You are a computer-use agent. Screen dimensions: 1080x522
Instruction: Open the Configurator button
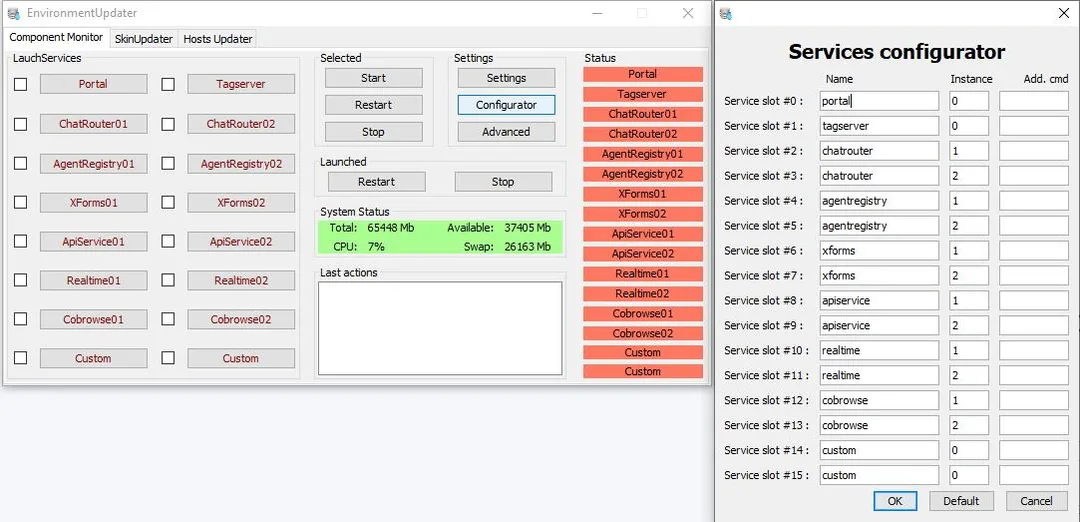click(506, 105)
